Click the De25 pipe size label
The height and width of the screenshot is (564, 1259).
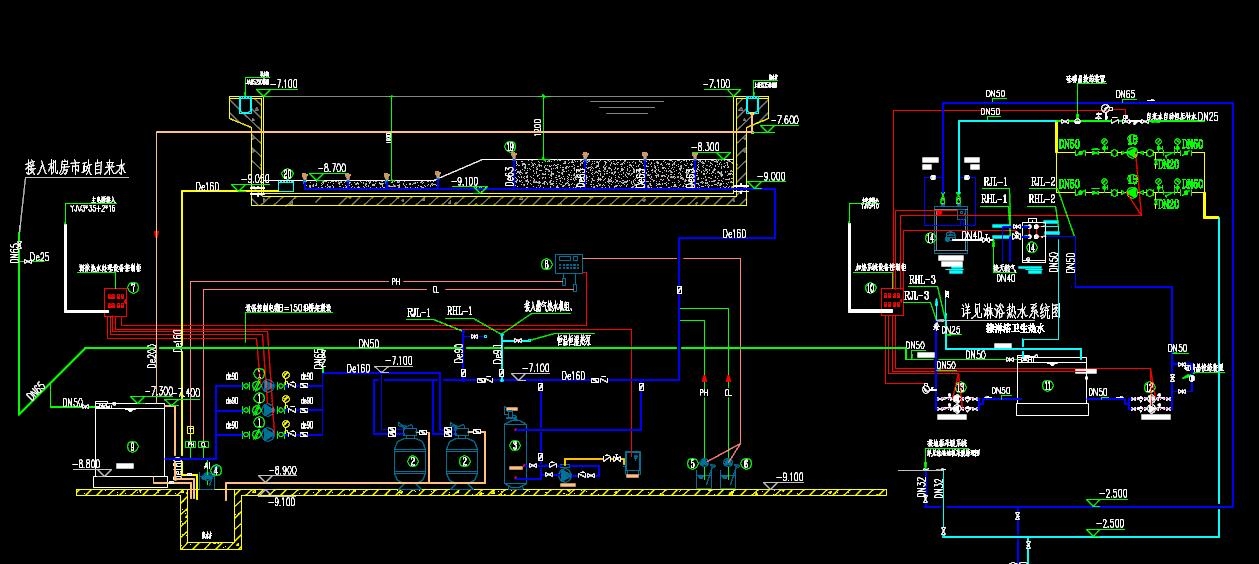click(x=40, y=257)
